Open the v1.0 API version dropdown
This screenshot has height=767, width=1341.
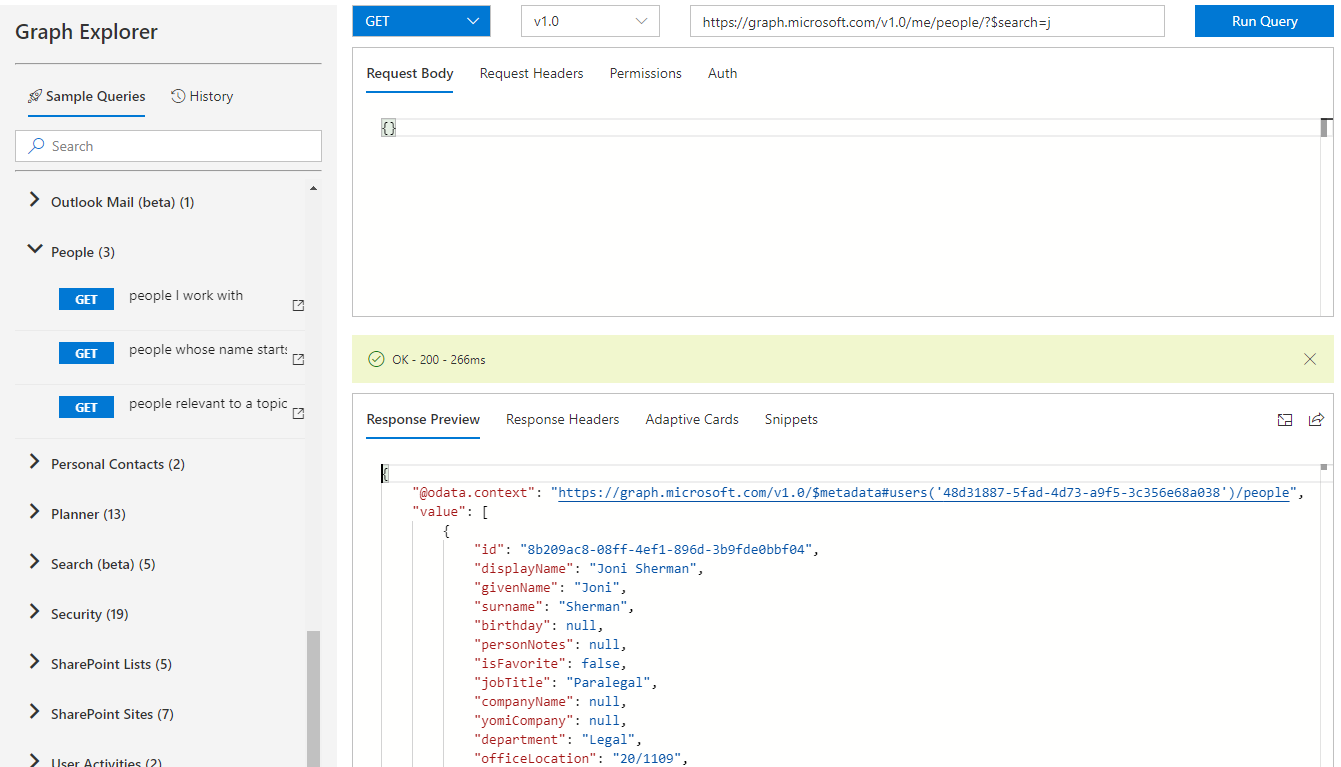click(590, 21)
